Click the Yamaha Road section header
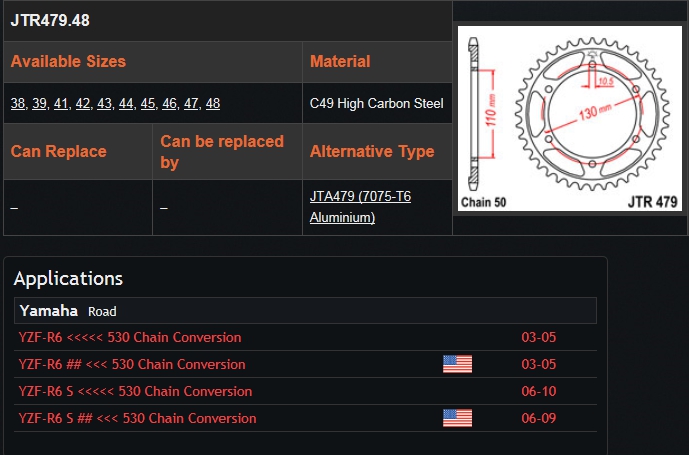This screenshot has width=689, height=455. pos(305,311)
